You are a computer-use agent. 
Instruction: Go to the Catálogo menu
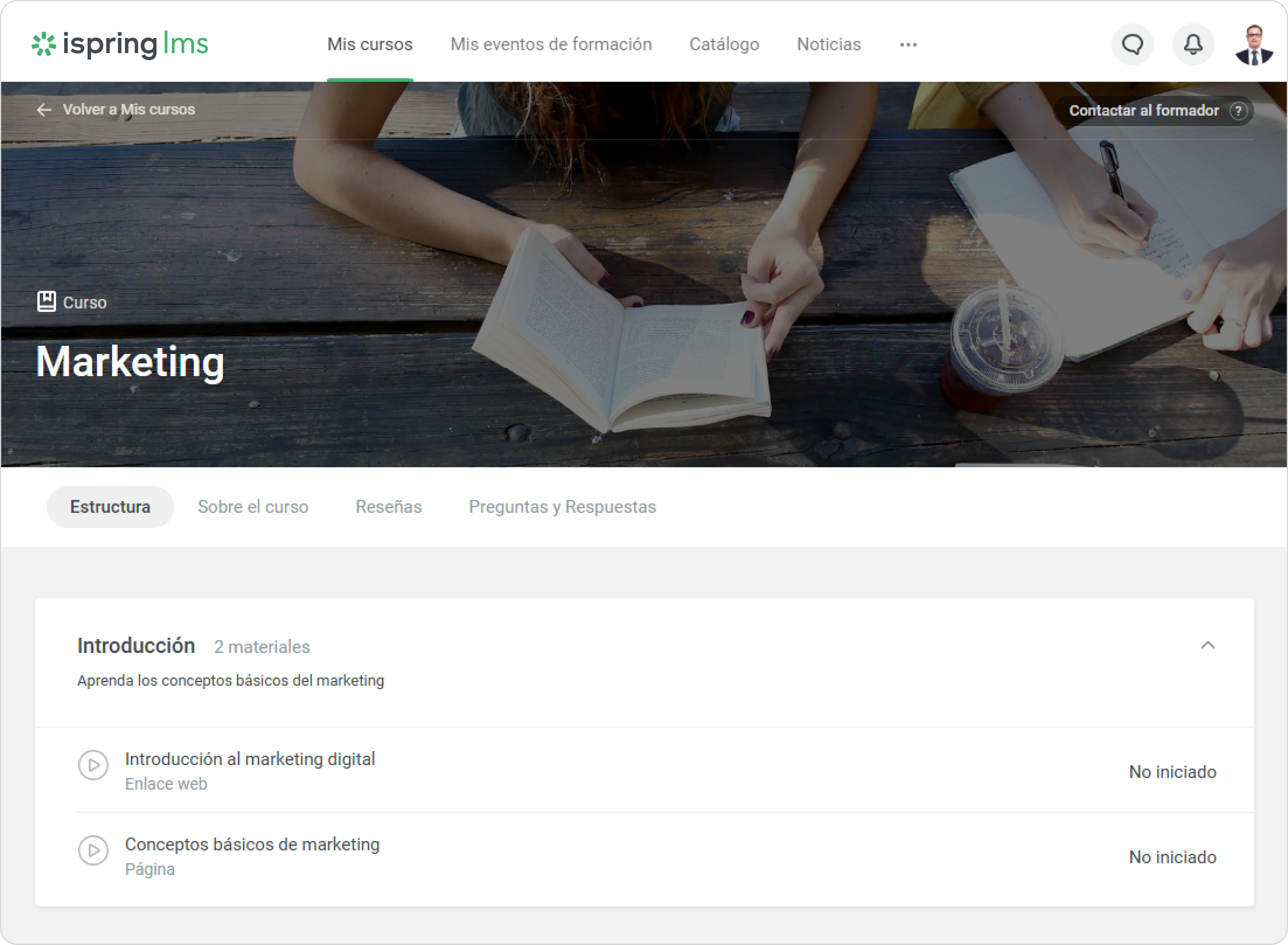(724, 45)
